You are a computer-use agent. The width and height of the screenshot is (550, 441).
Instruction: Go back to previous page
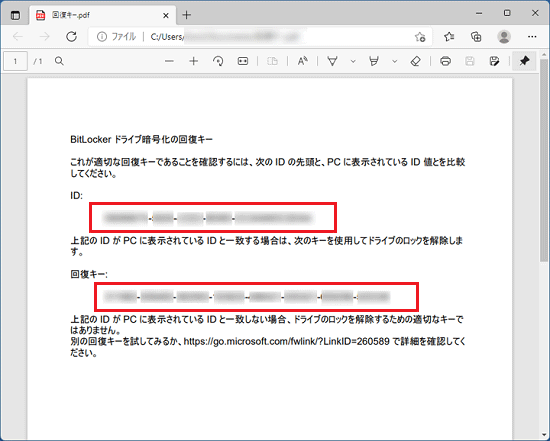click(x=18, y=36)
